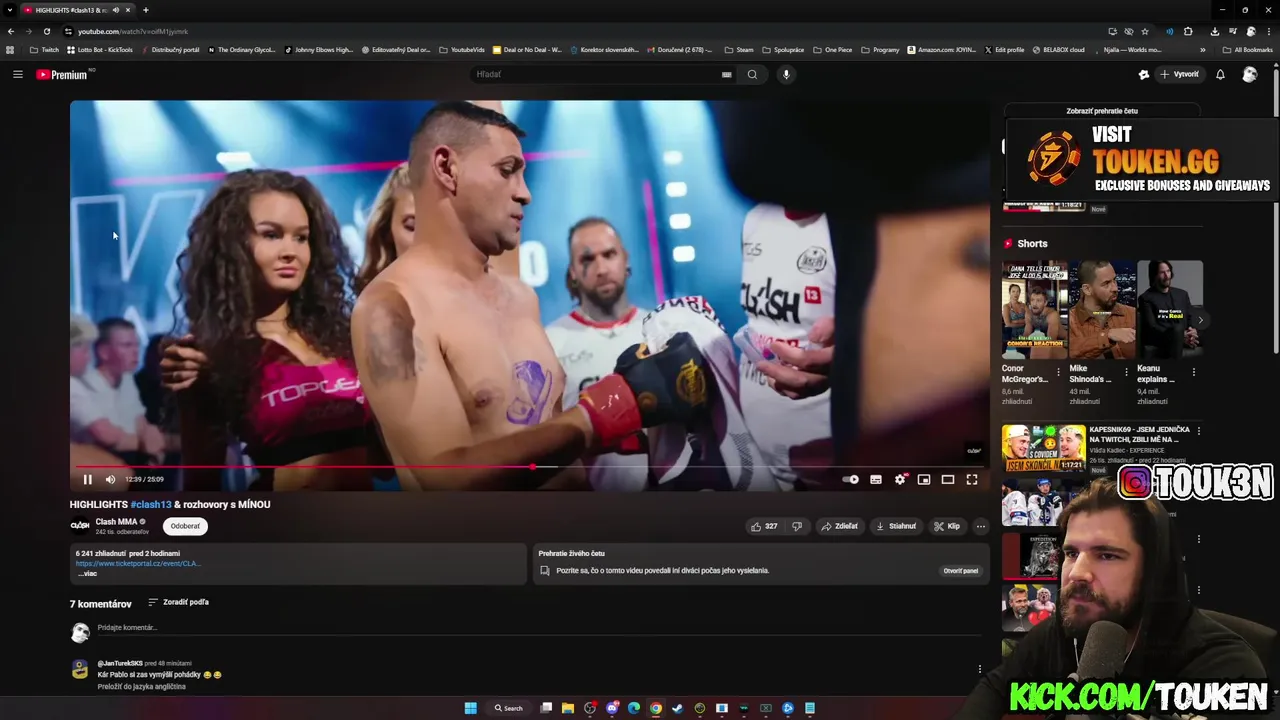Open the All Bookmarks folder

tap(1248, 49)
